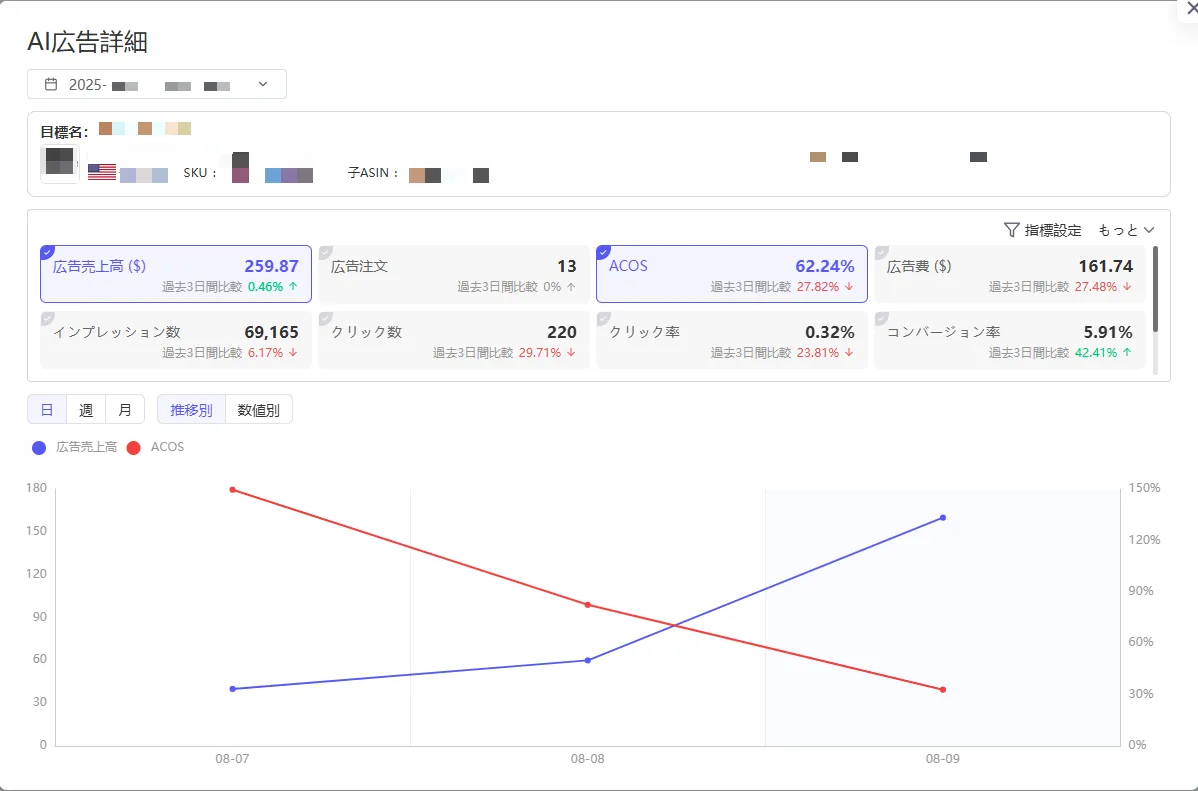Screen dimensions: 1198x791
Task: Click the calendar icon in date picker
Action: click(50, 84)
